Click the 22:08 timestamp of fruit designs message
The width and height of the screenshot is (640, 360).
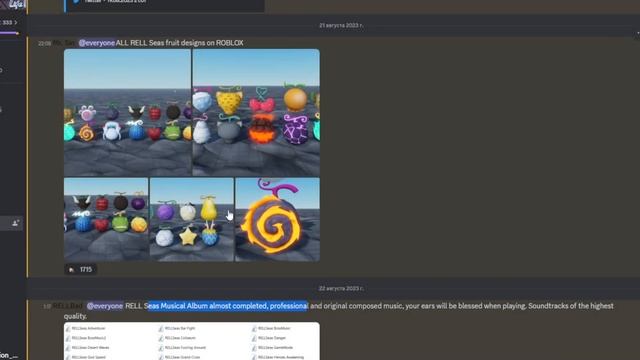tap(44, 43)
